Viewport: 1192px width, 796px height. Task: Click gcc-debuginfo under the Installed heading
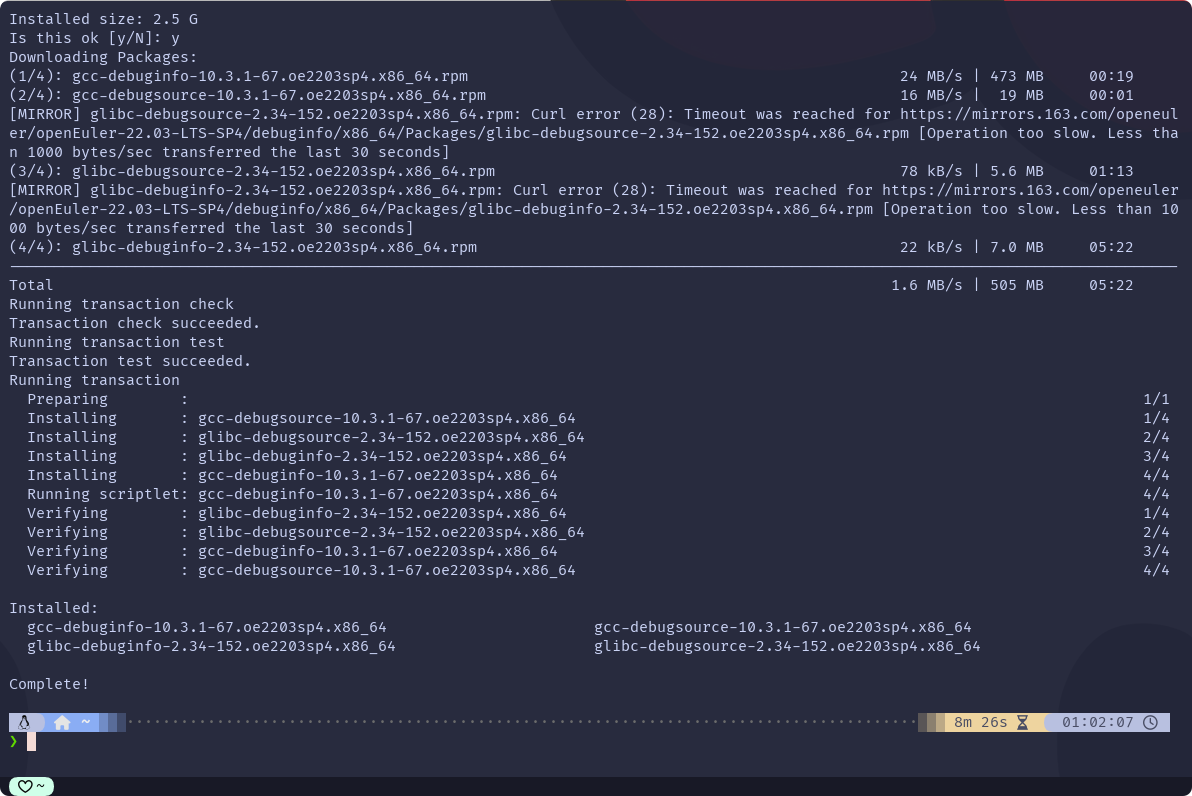(x=207, y=627)
